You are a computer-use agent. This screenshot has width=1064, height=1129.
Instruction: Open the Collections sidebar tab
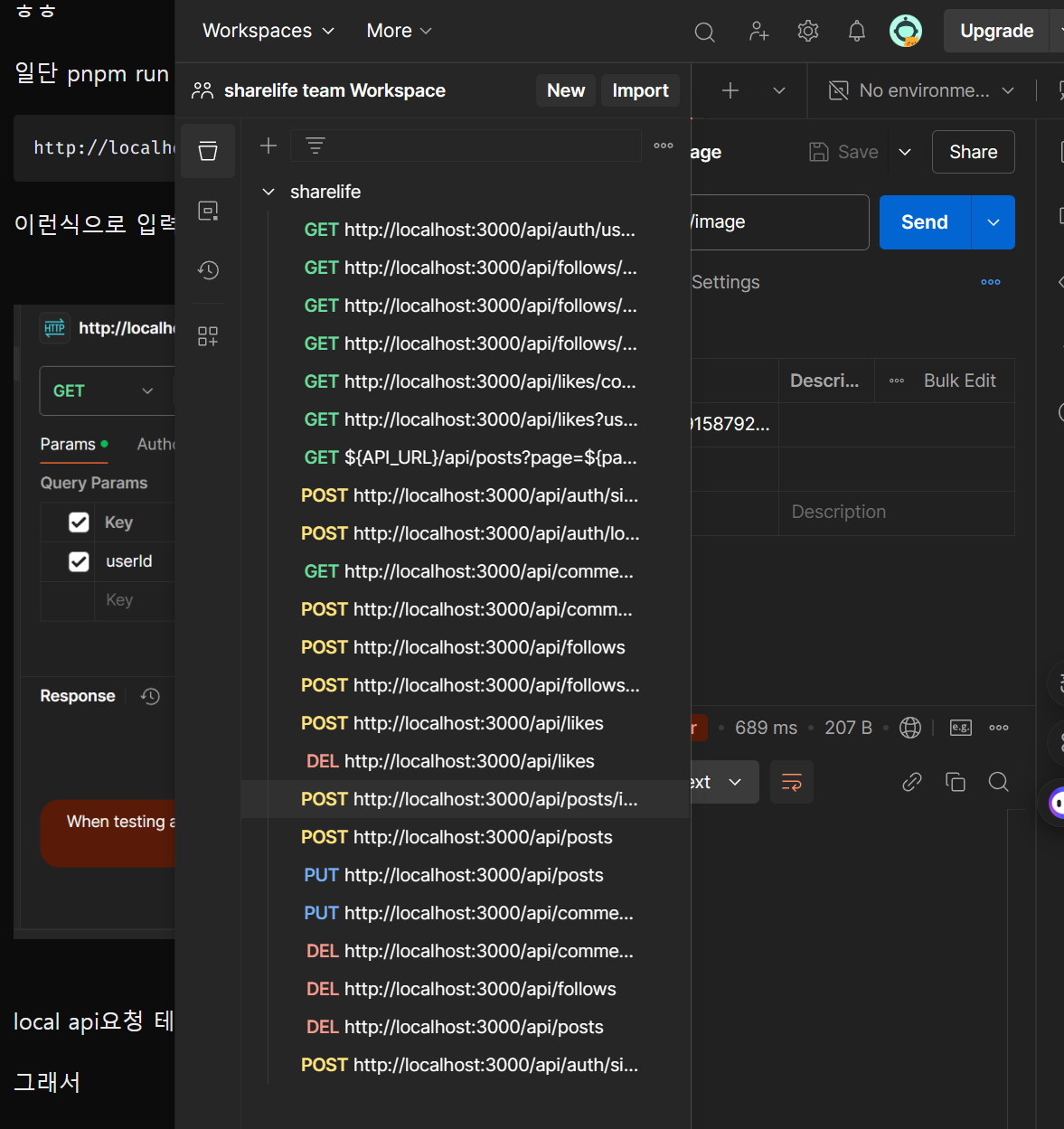208,151
